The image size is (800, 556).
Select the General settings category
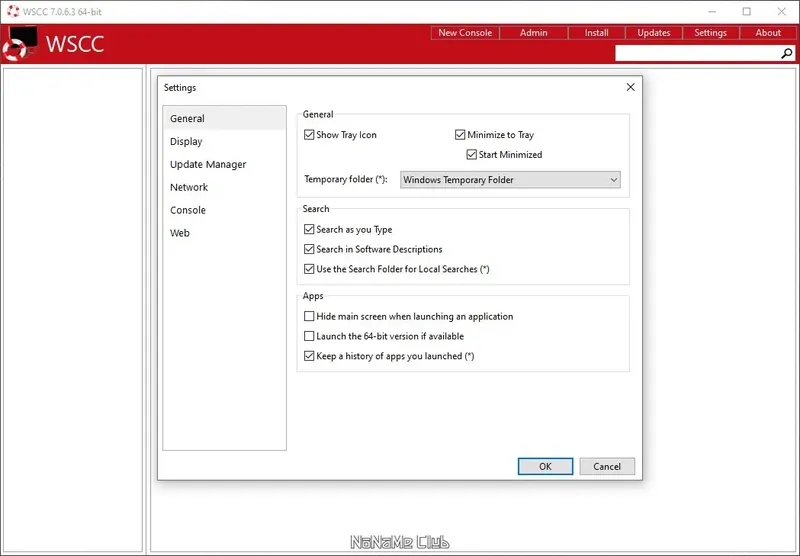[224, 118]
